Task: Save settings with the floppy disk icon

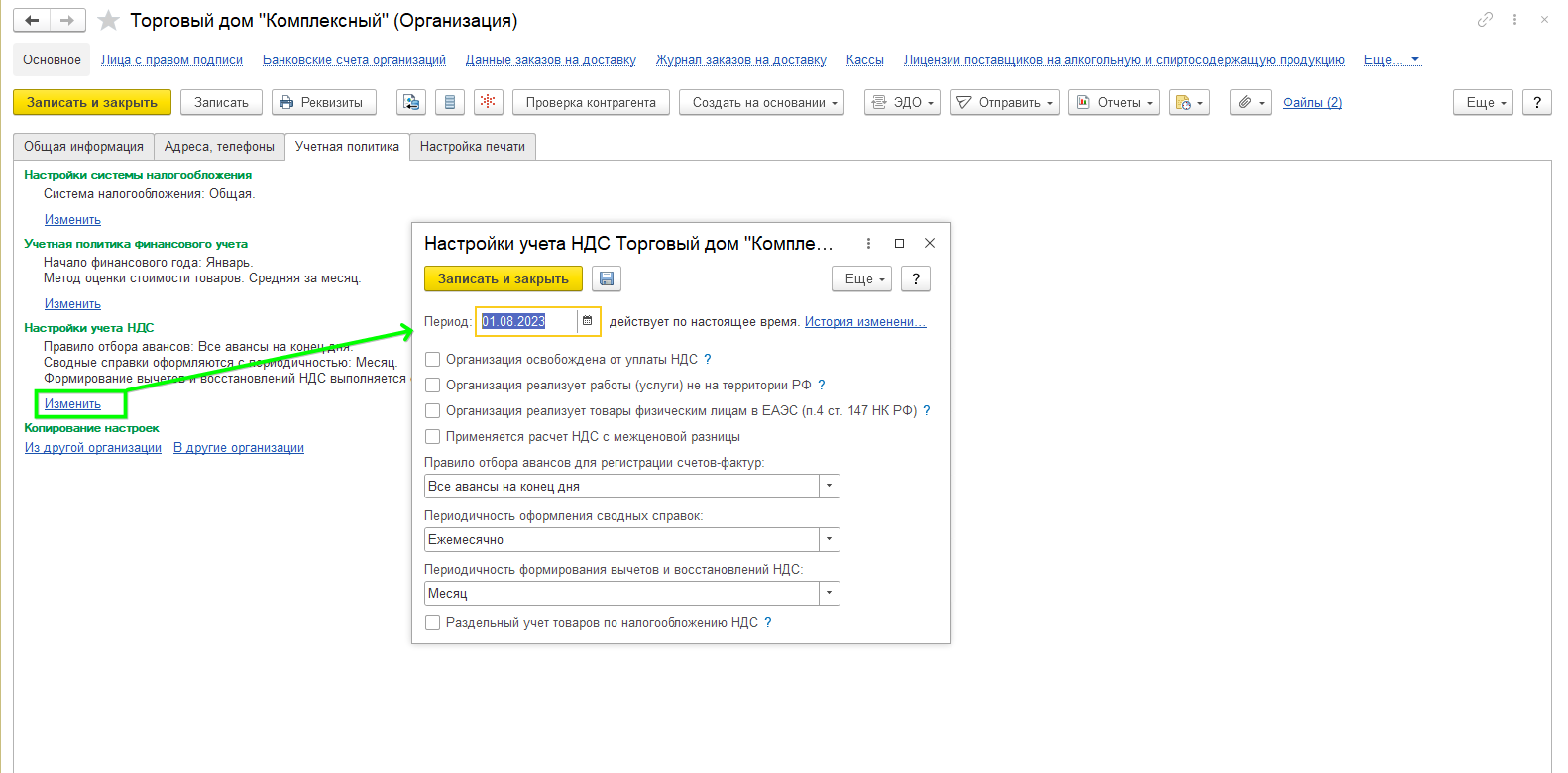Action: click(607, 278)
